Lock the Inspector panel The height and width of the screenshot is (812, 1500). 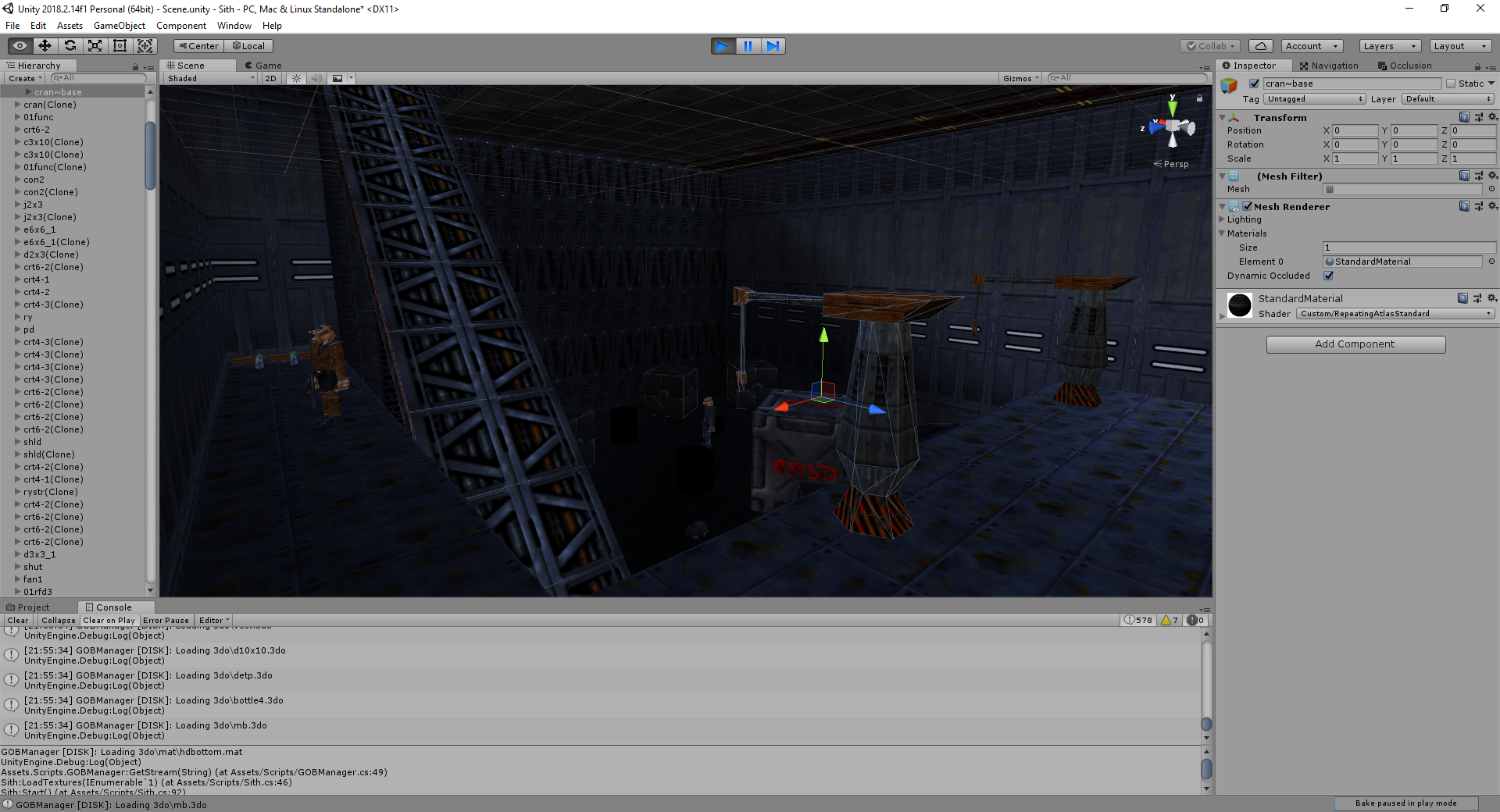point(1477,66)
